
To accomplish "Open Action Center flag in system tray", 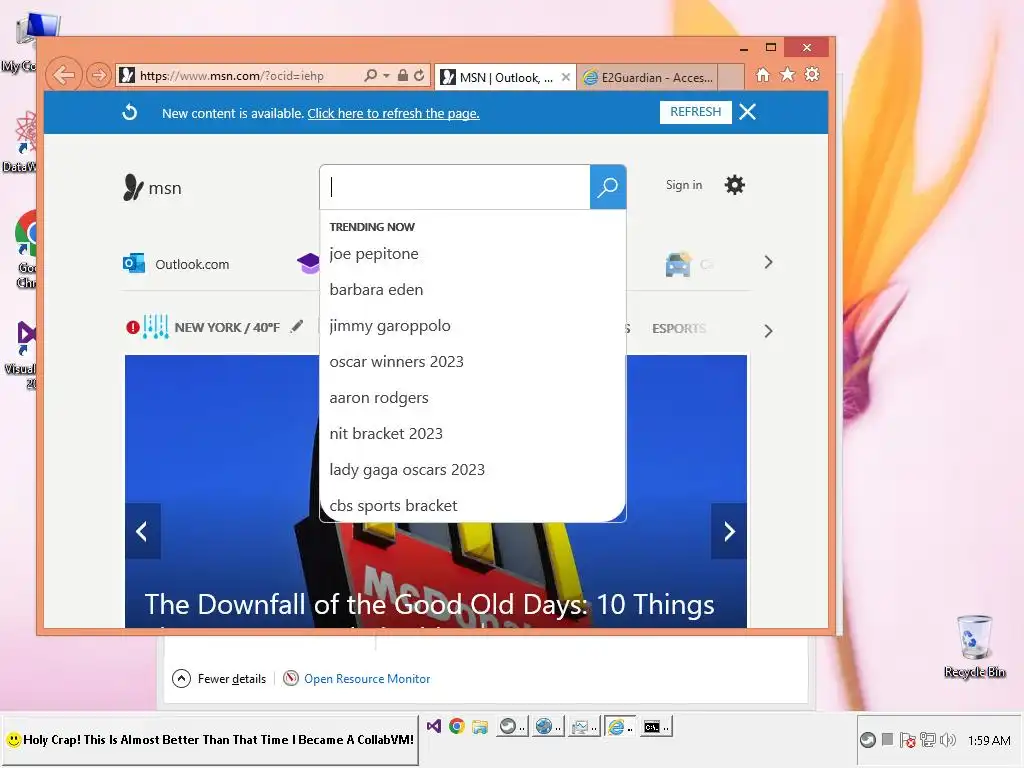I will 907,740.
